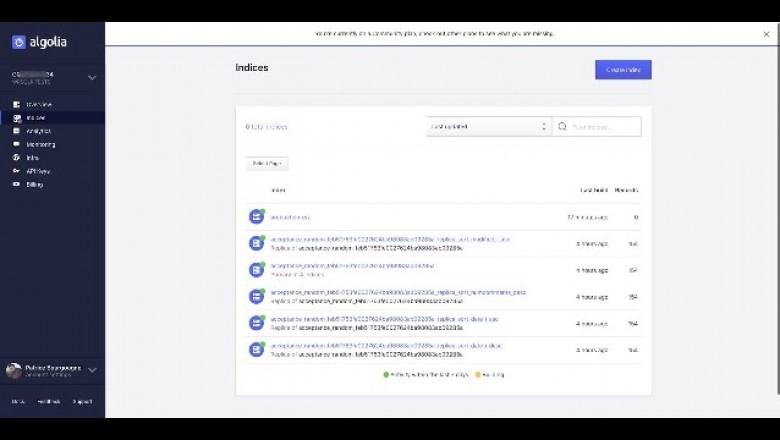This screenshot has width=780, height=440.
Task: Open Overview from the sidebar icon
Action: point(17,104)
